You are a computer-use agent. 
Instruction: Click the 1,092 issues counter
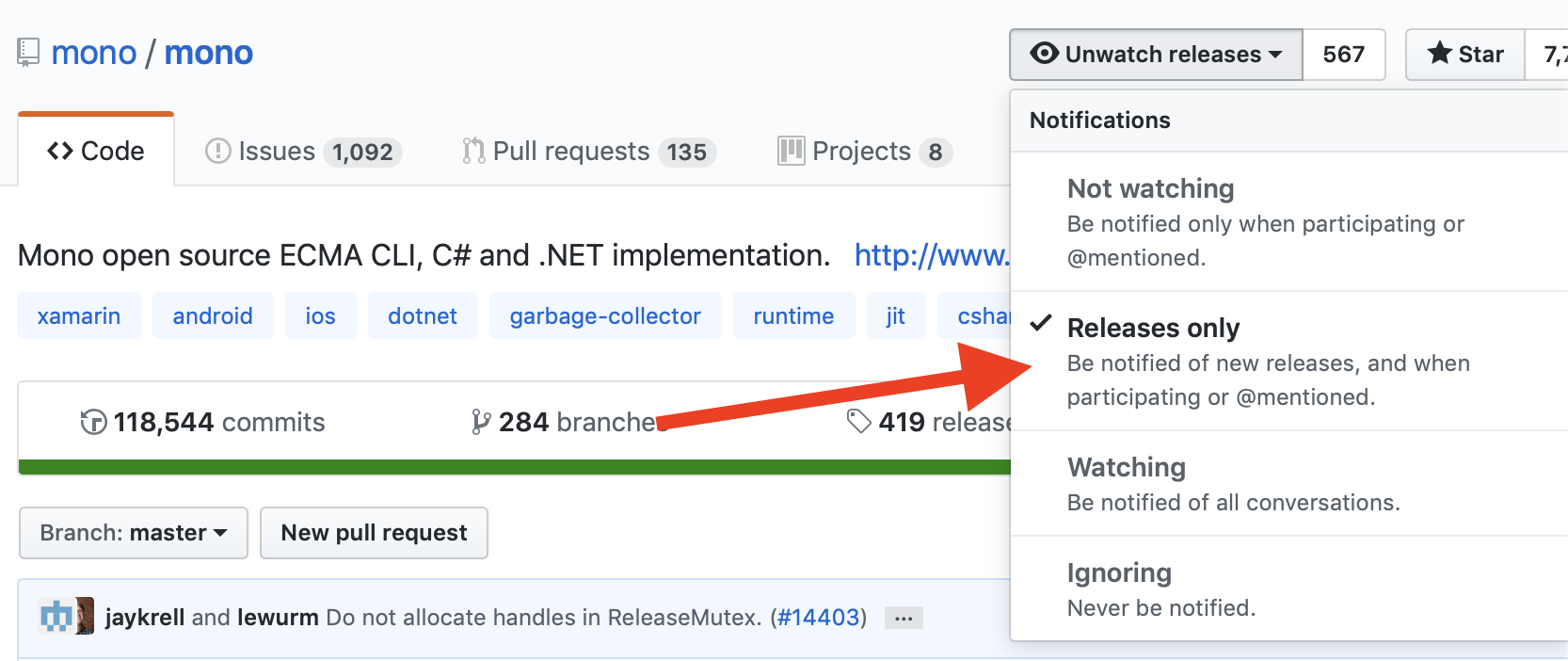point(362,152)
